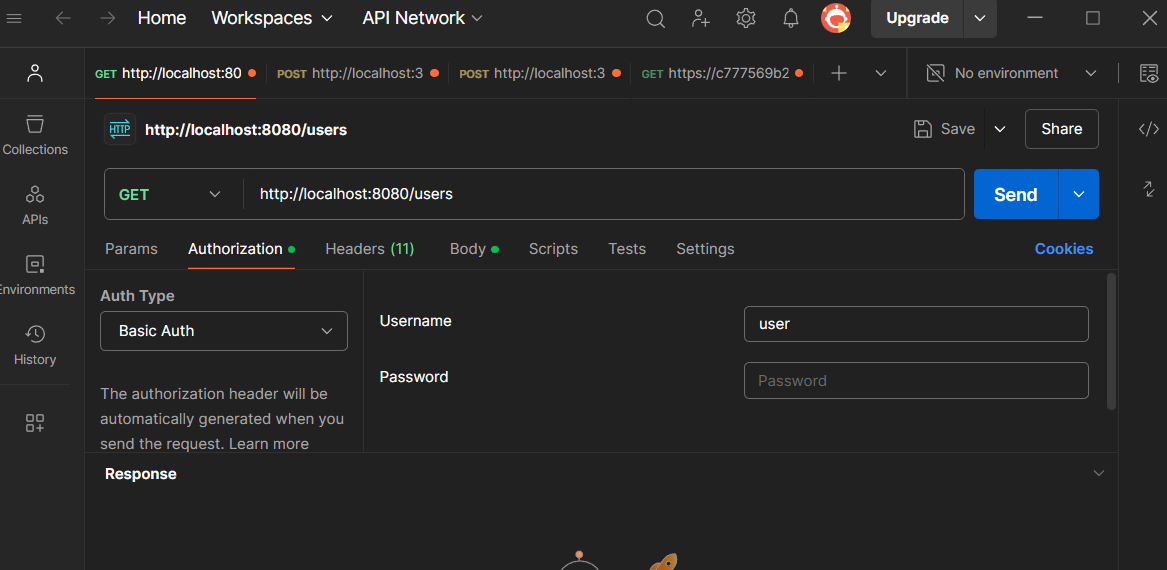Click the Auth Type label
This screenshot has height=570, width=1167.
[x=137, y=295]
